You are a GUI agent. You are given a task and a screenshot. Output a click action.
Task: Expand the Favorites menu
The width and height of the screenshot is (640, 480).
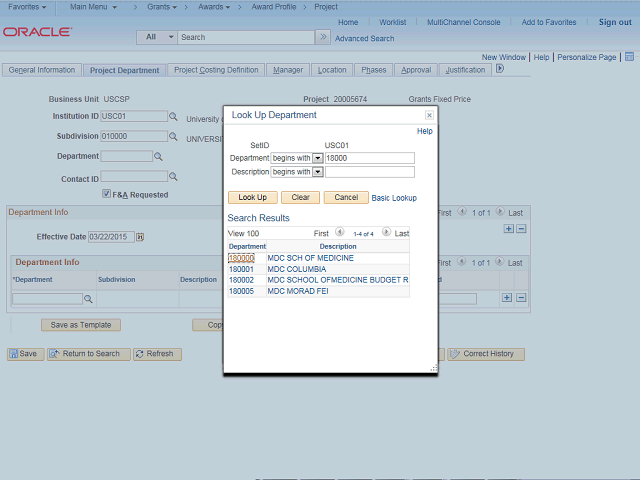(x=27, y=7)
